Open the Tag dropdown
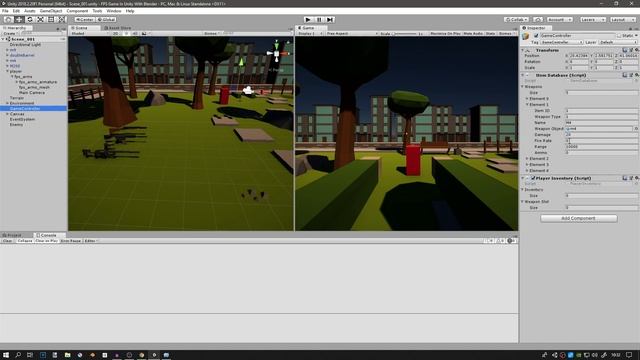640x360 pixels. pos(562,42)
